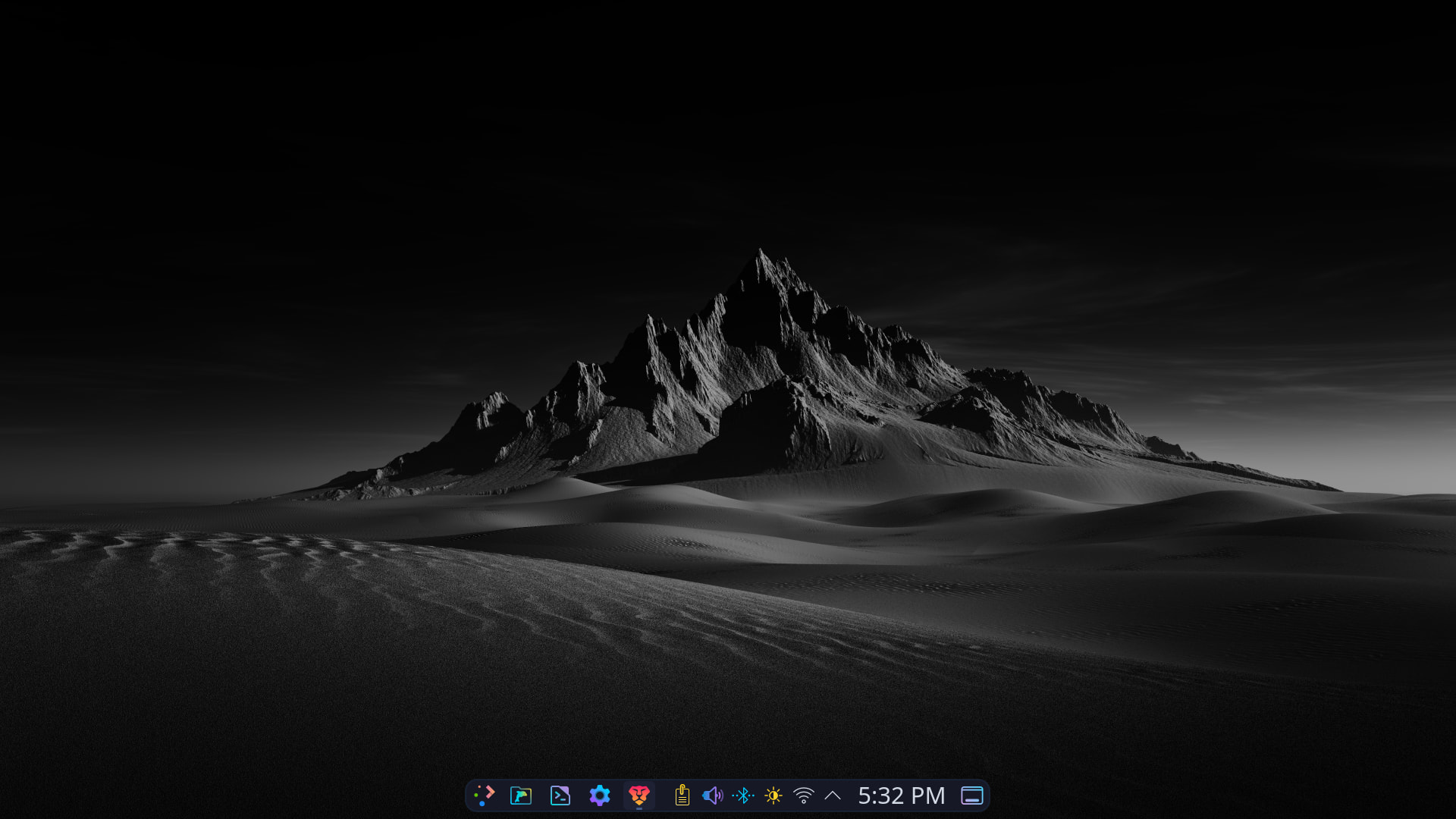Screen dimensions: 1456x819
Task: Open the KDE application launcher
Action: (x=484, y=795)
